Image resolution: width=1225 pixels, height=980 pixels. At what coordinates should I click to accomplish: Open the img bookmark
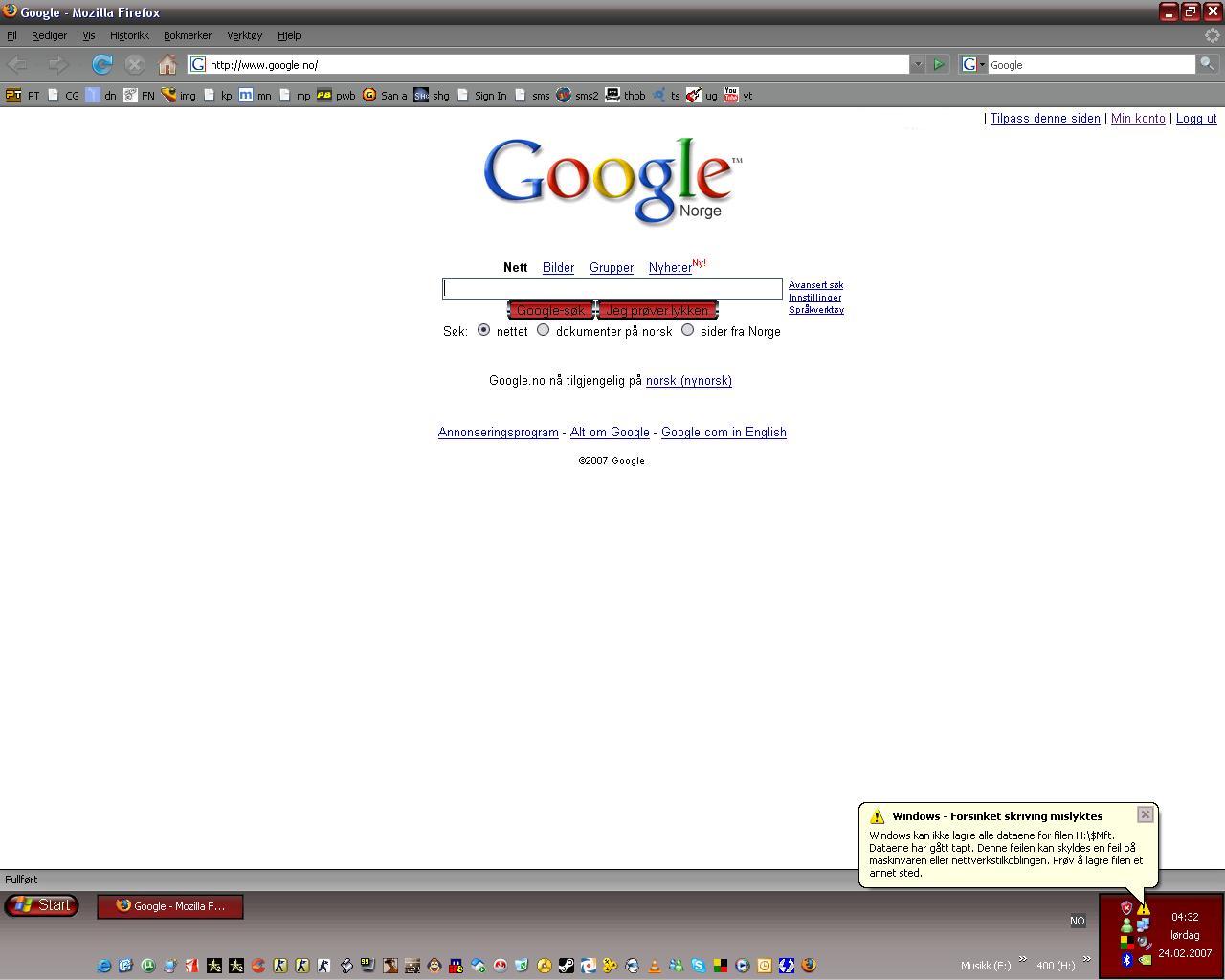point(179,96)
